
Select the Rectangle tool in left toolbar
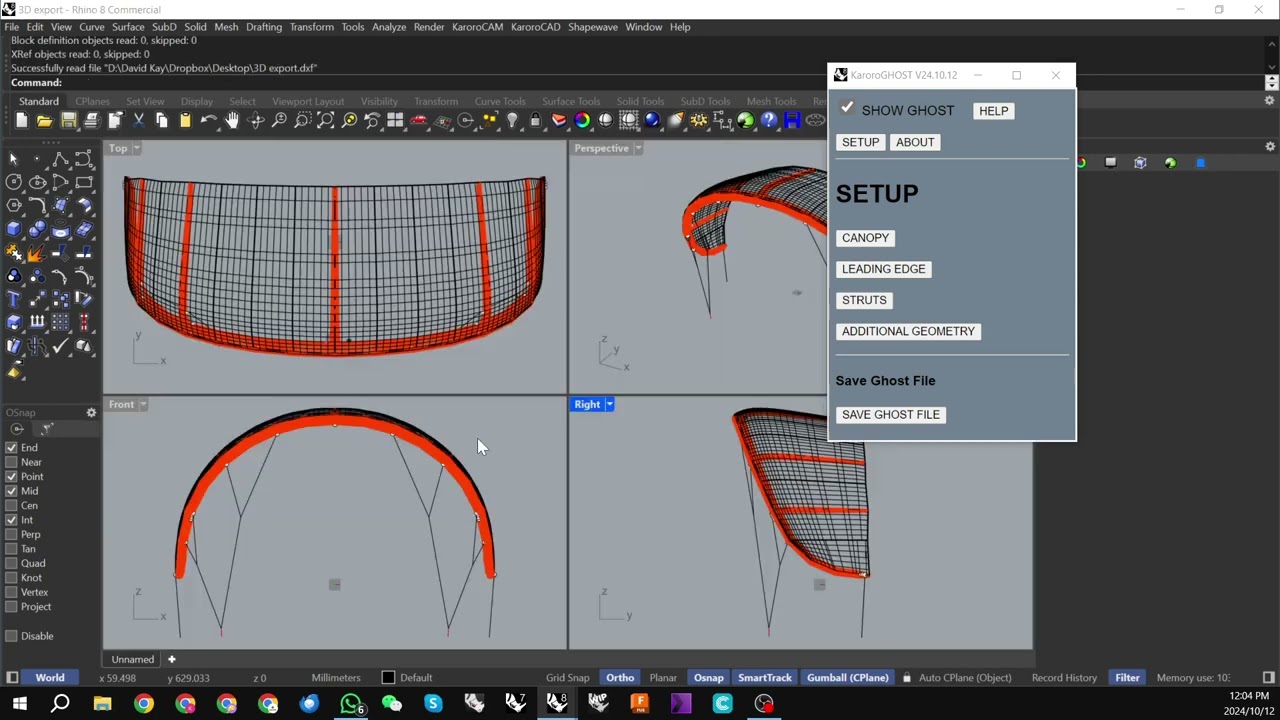[x=84, y=182]
